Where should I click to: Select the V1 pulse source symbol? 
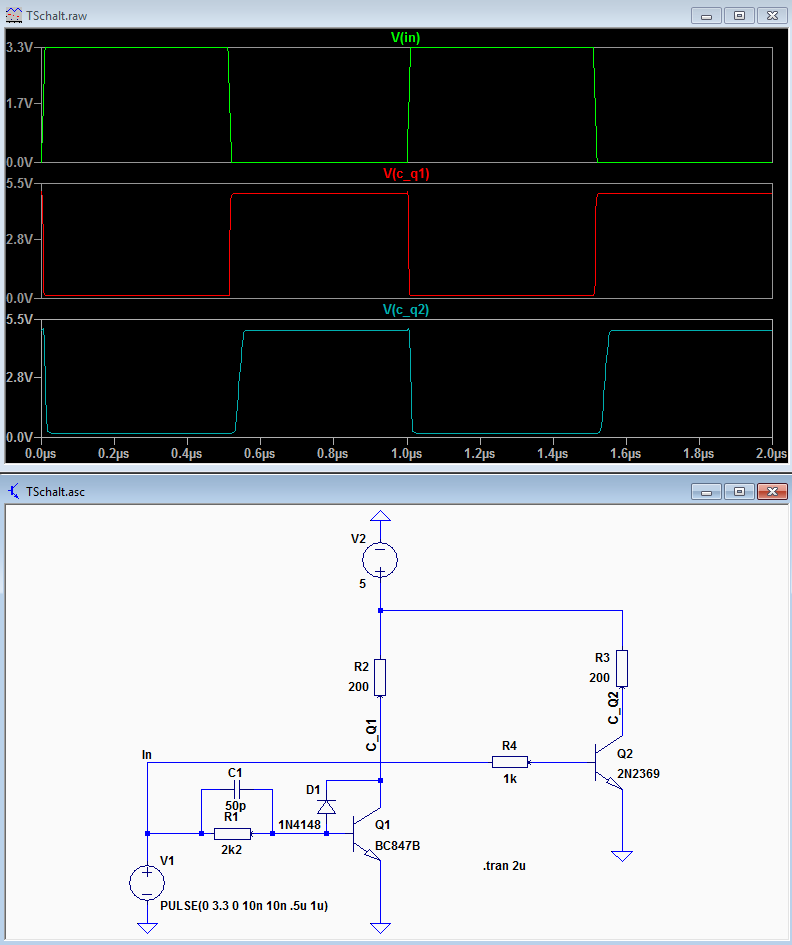147,883
